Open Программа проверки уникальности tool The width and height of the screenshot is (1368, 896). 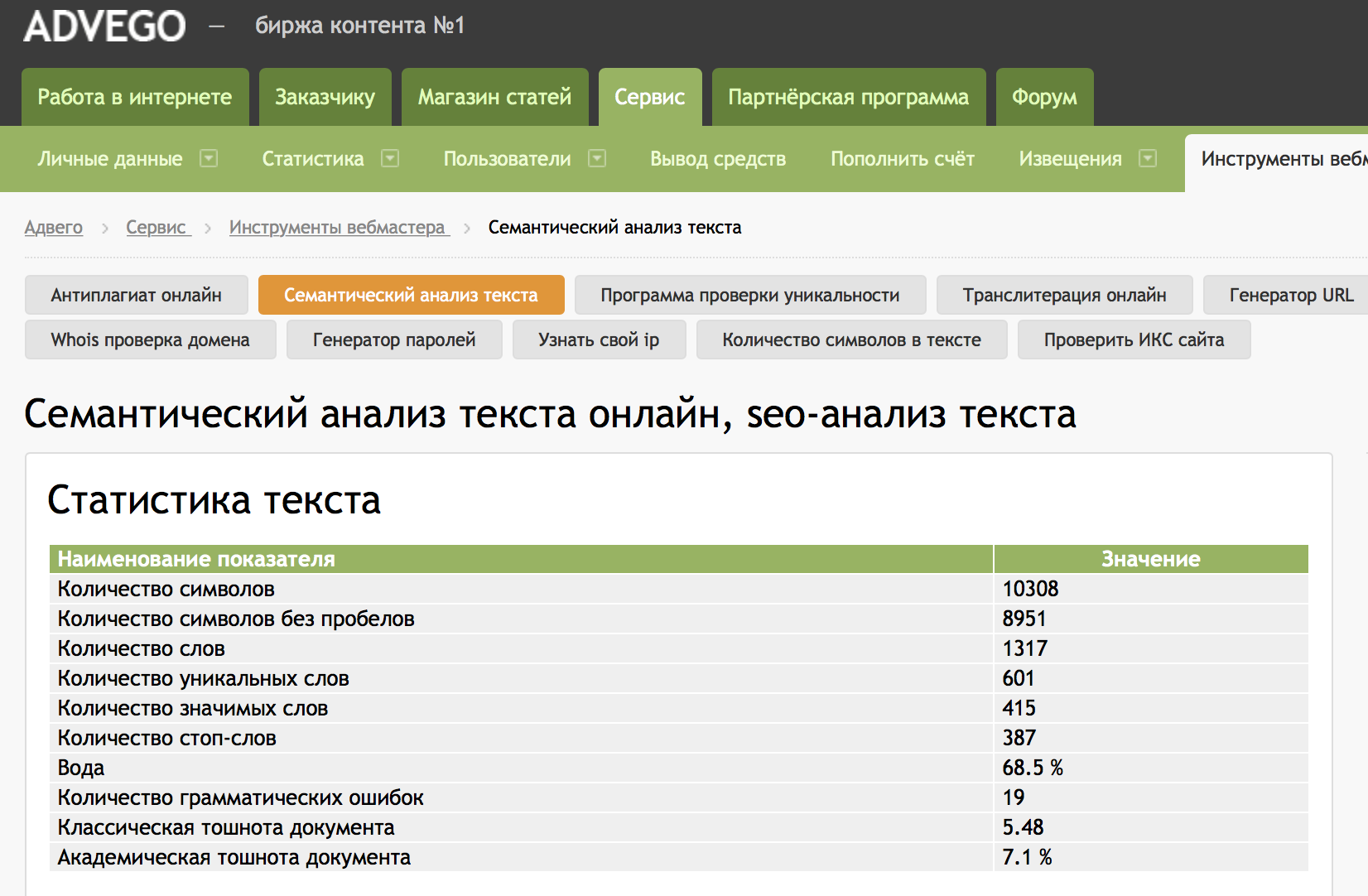[750, 295]
